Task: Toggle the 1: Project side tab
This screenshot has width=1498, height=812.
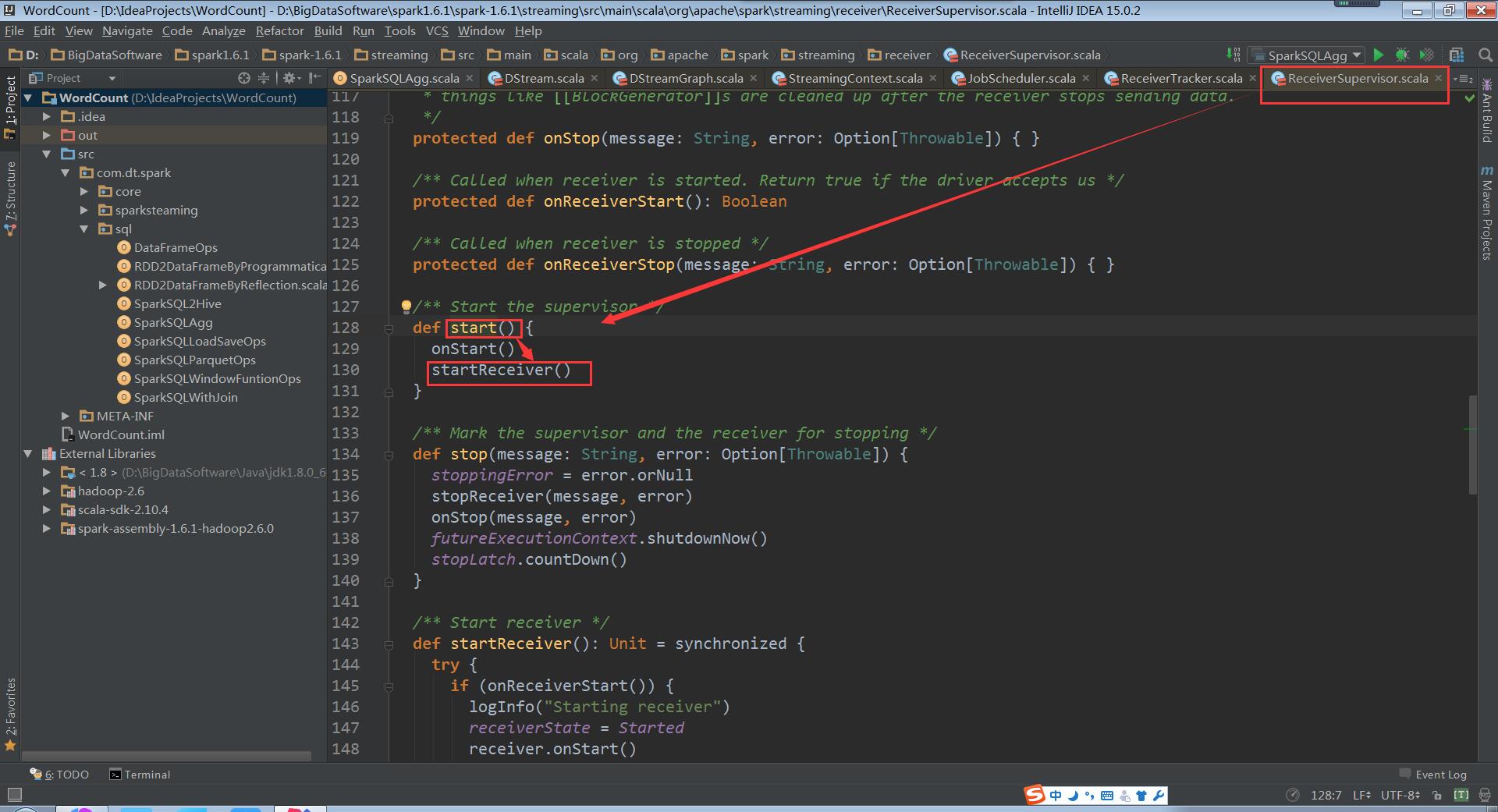Action: point(10,108)
